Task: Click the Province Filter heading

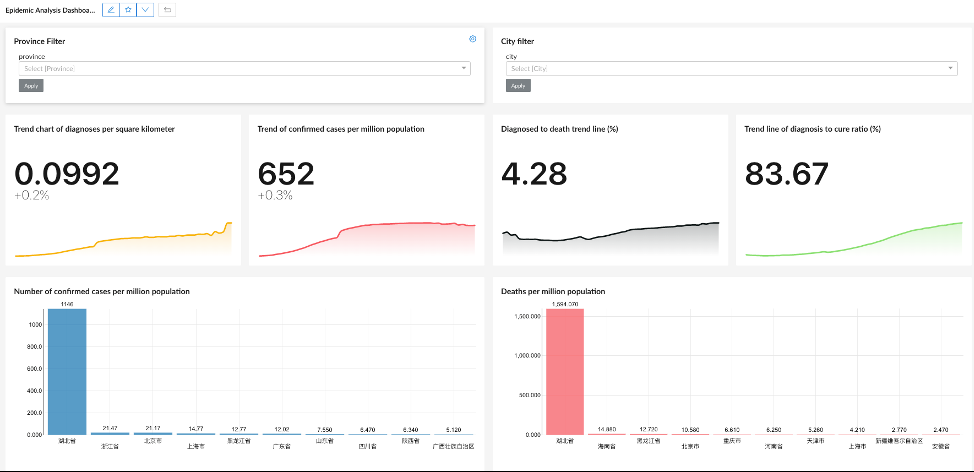Action: [x=40, y=41]
